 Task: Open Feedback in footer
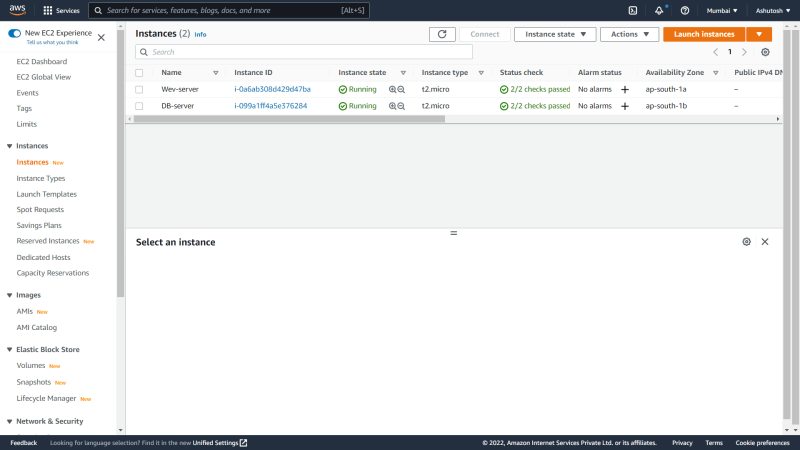(23, 443)
